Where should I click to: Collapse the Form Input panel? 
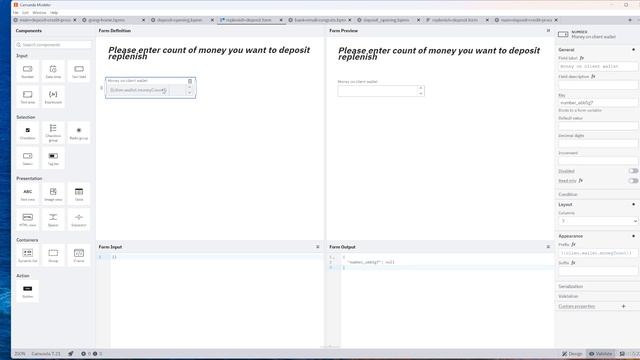tap(318, 247)
